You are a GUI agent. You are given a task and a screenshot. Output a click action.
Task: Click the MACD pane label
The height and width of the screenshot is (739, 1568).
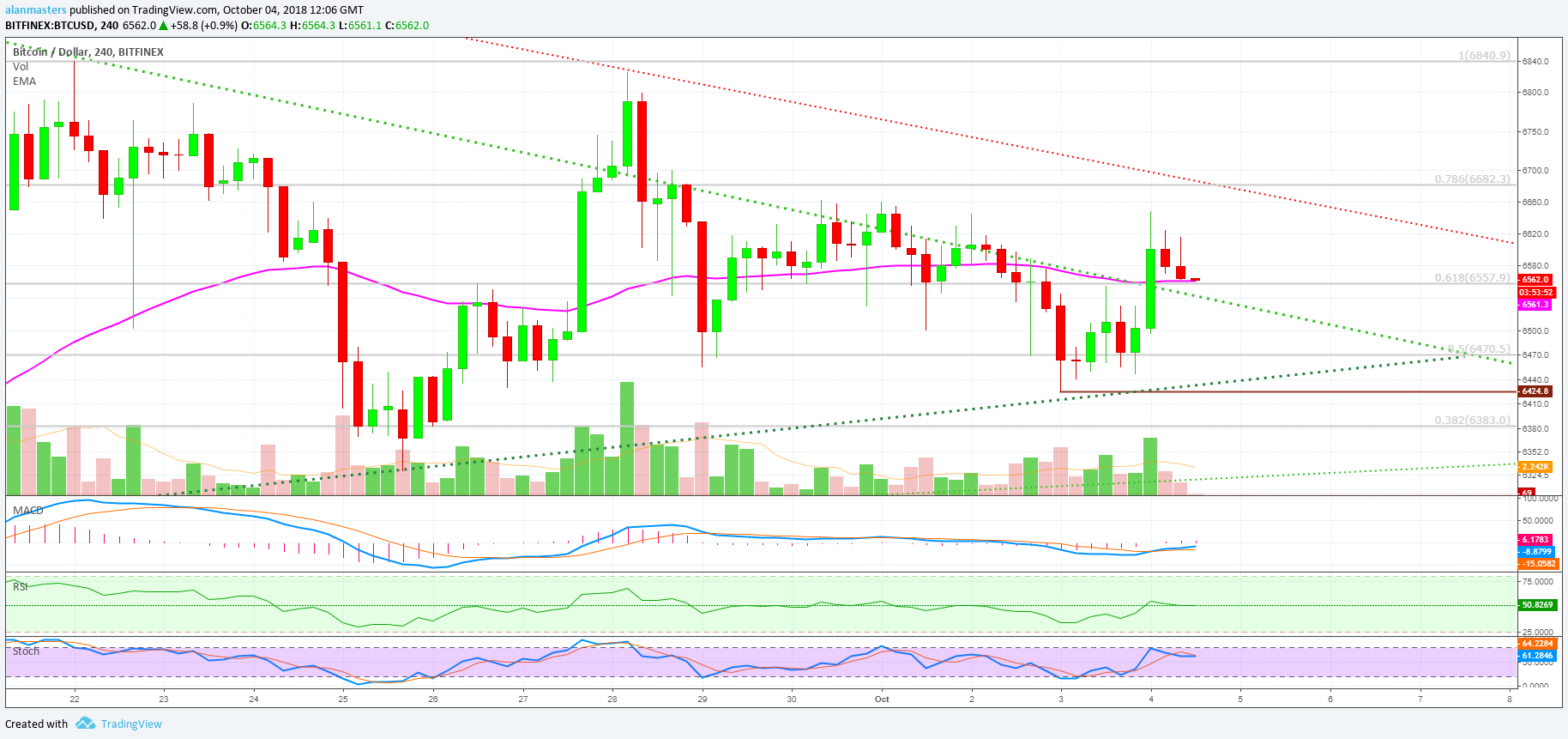27,510
